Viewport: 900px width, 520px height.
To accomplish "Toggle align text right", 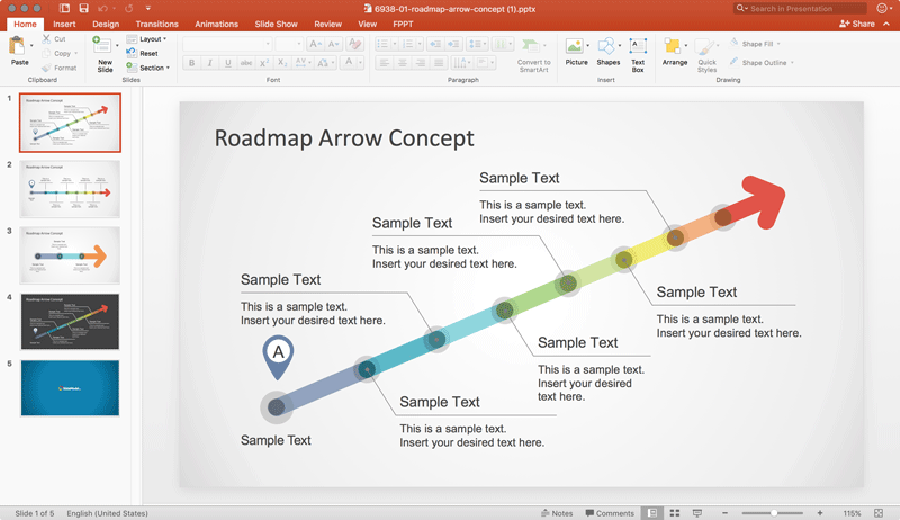I will coord(421,63).
